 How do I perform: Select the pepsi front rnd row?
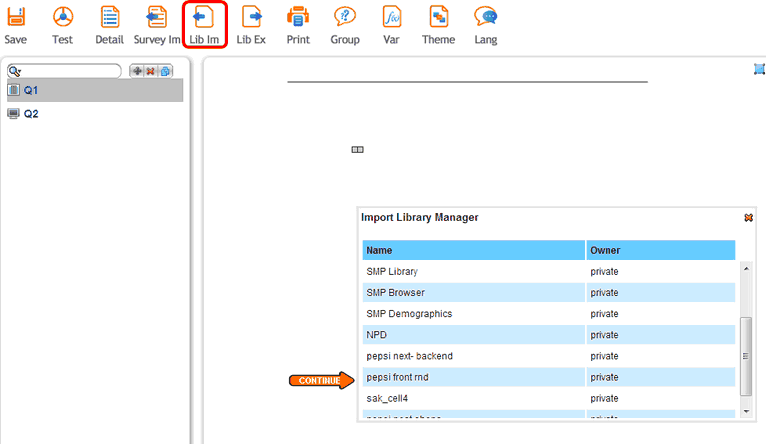549,377
